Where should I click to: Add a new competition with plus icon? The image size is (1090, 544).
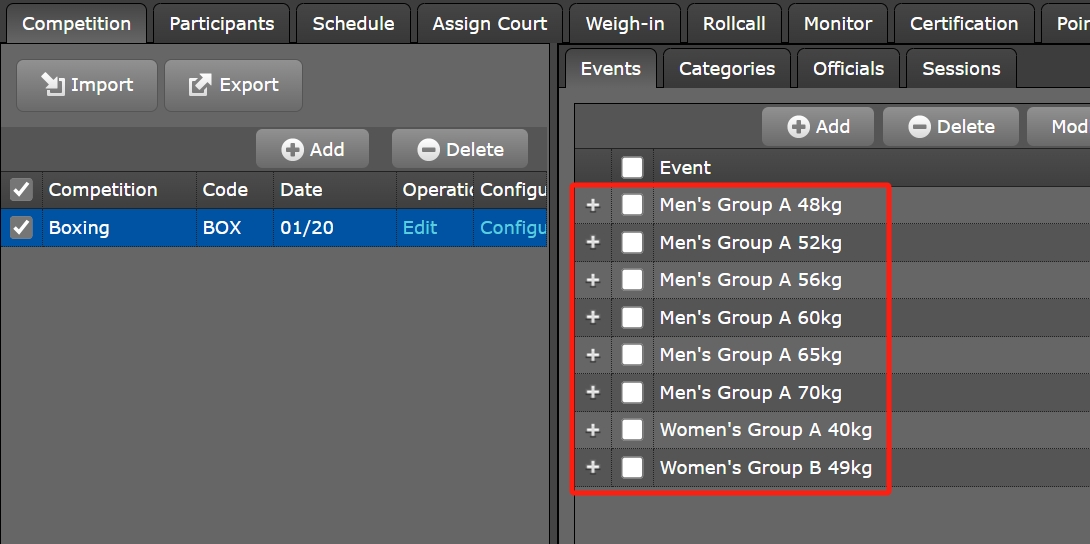tap(293, 150)
